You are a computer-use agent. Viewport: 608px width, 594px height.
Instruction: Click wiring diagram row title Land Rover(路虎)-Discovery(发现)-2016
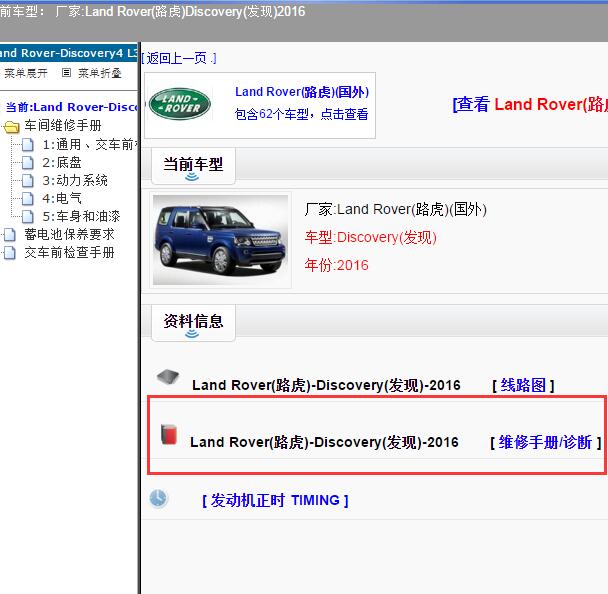click(326, 385)
